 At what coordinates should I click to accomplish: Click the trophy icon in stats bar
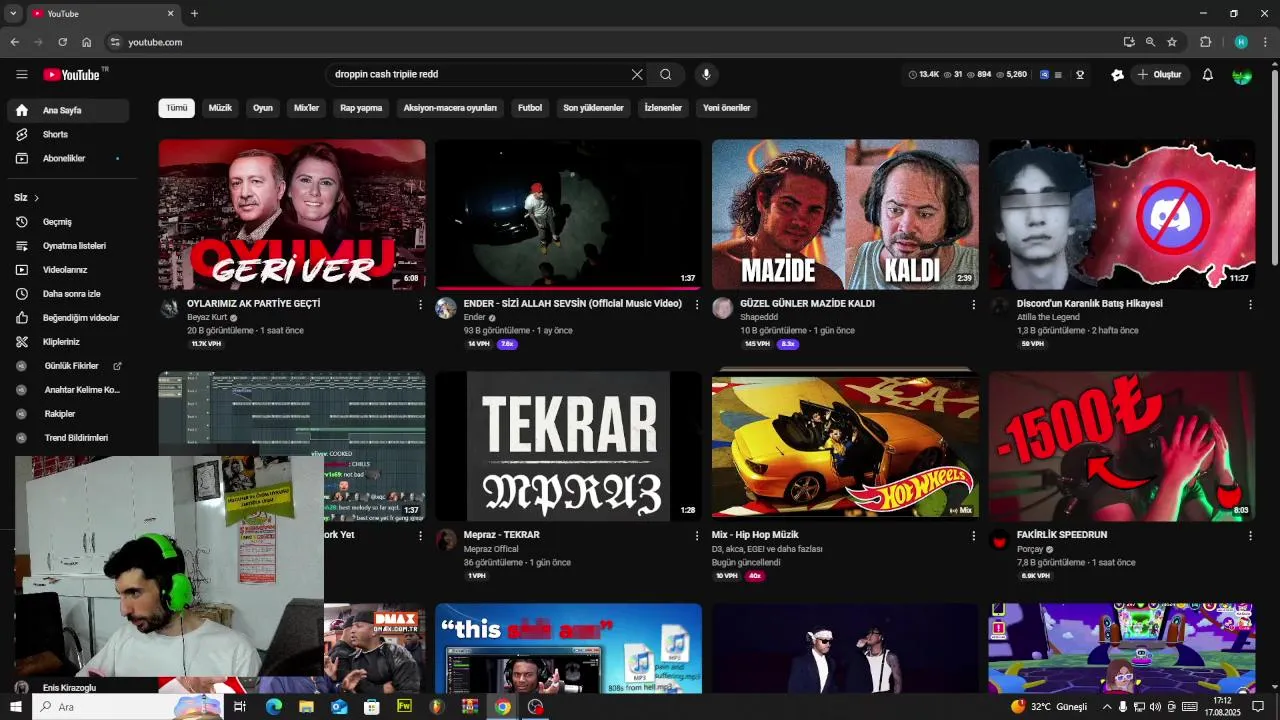point(1080,75)
